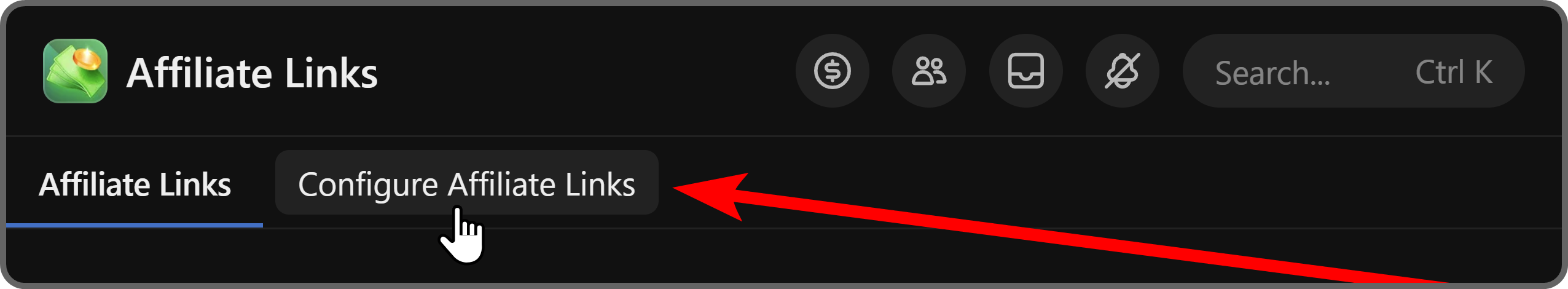Click the Ctrl K shortcut hint
This screenshot has width=1568, height=289.
pyautogui.click(x=1454, y=73)
